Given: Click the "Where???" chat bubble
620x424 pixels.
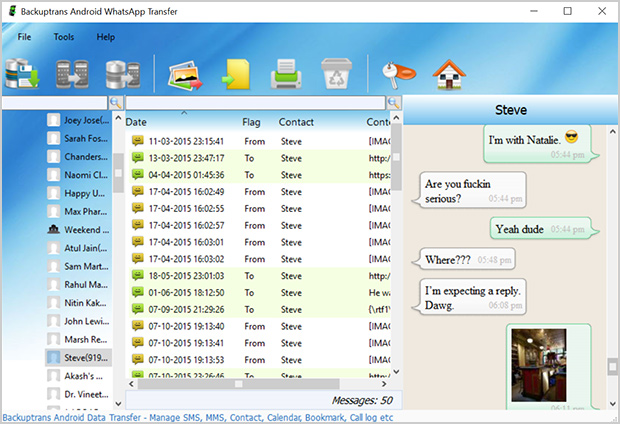Looking at the screenshot, I should pos(465,259).
